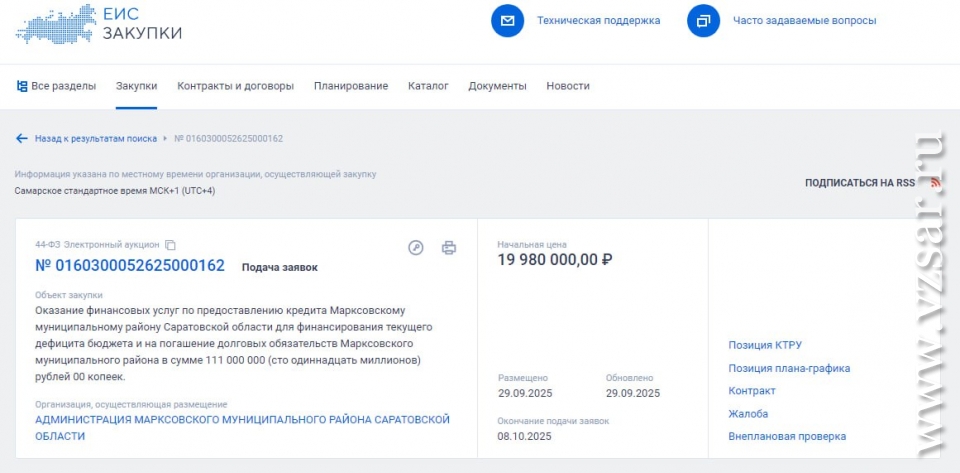
Task: Click the FAQ windows icon
Action: pyautogui.click(x=704, y=20)
